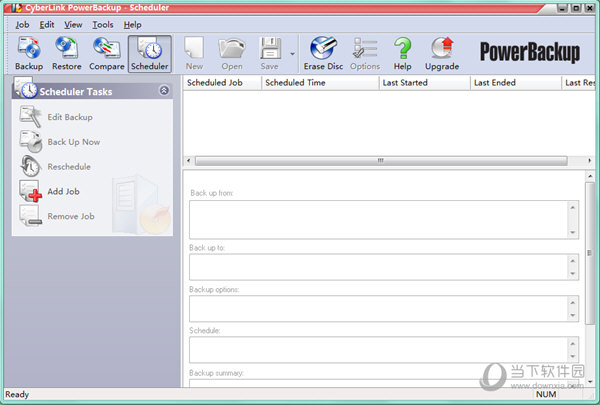This screenshot has height=405, width=600.
Task: Choose the Reschedule task label
Action: click(x=69, y=167)
